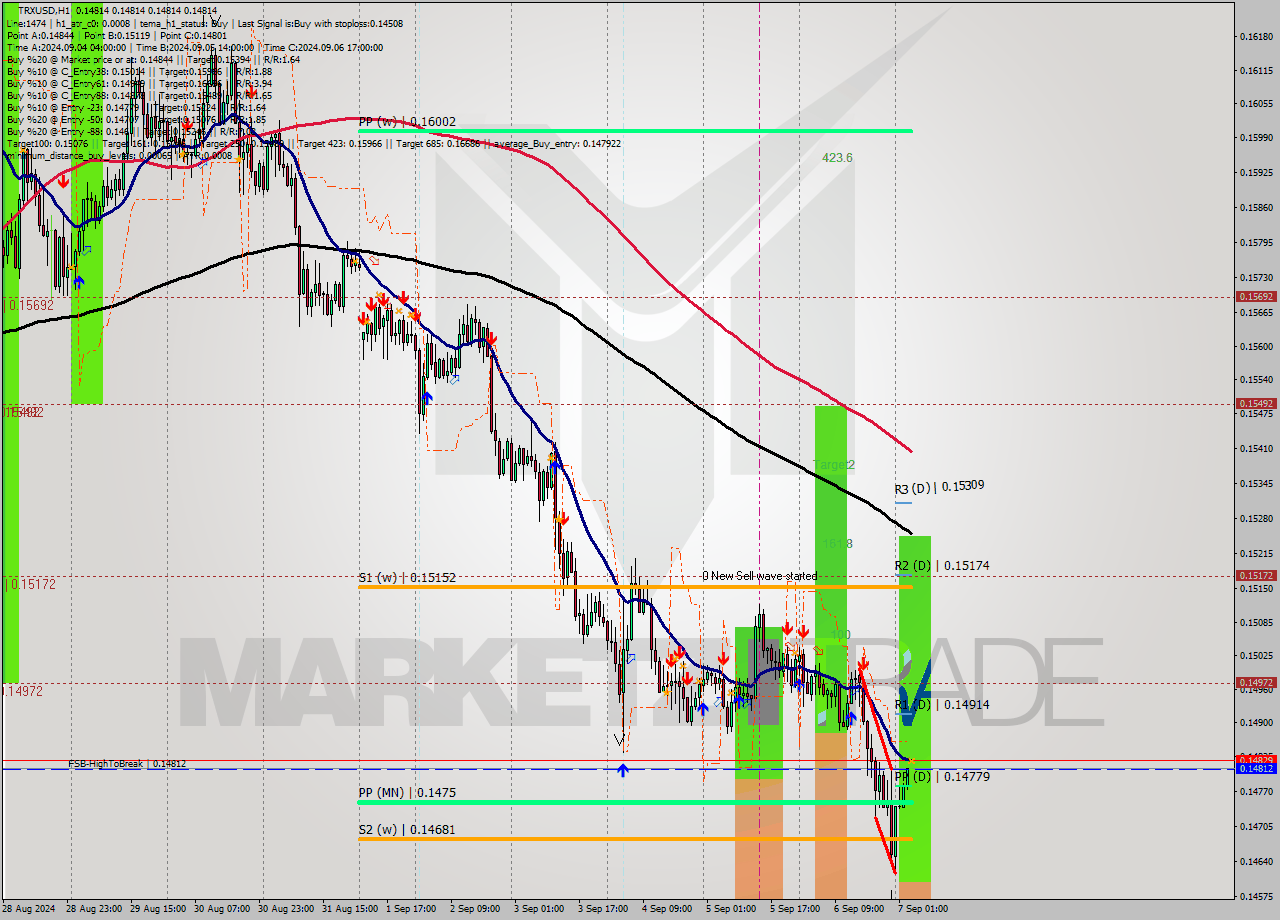Click '30 Aug 23:00' on the time axis
The width and height of the screenshot is (1280, 920).
286,909
